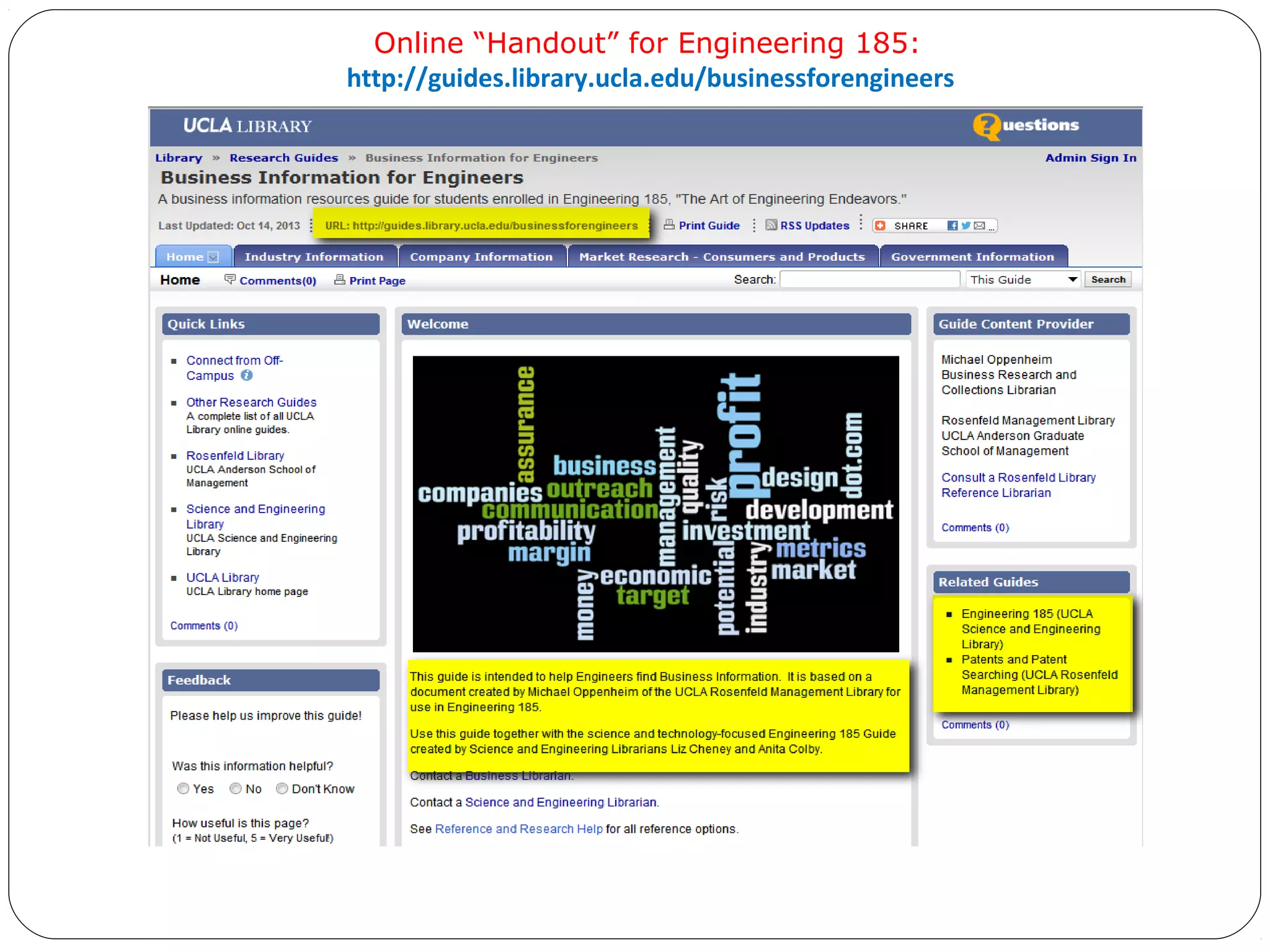Open the This Guide search scope dropdown
The width and height of the screenshot is (1270, 952).
1023,280
